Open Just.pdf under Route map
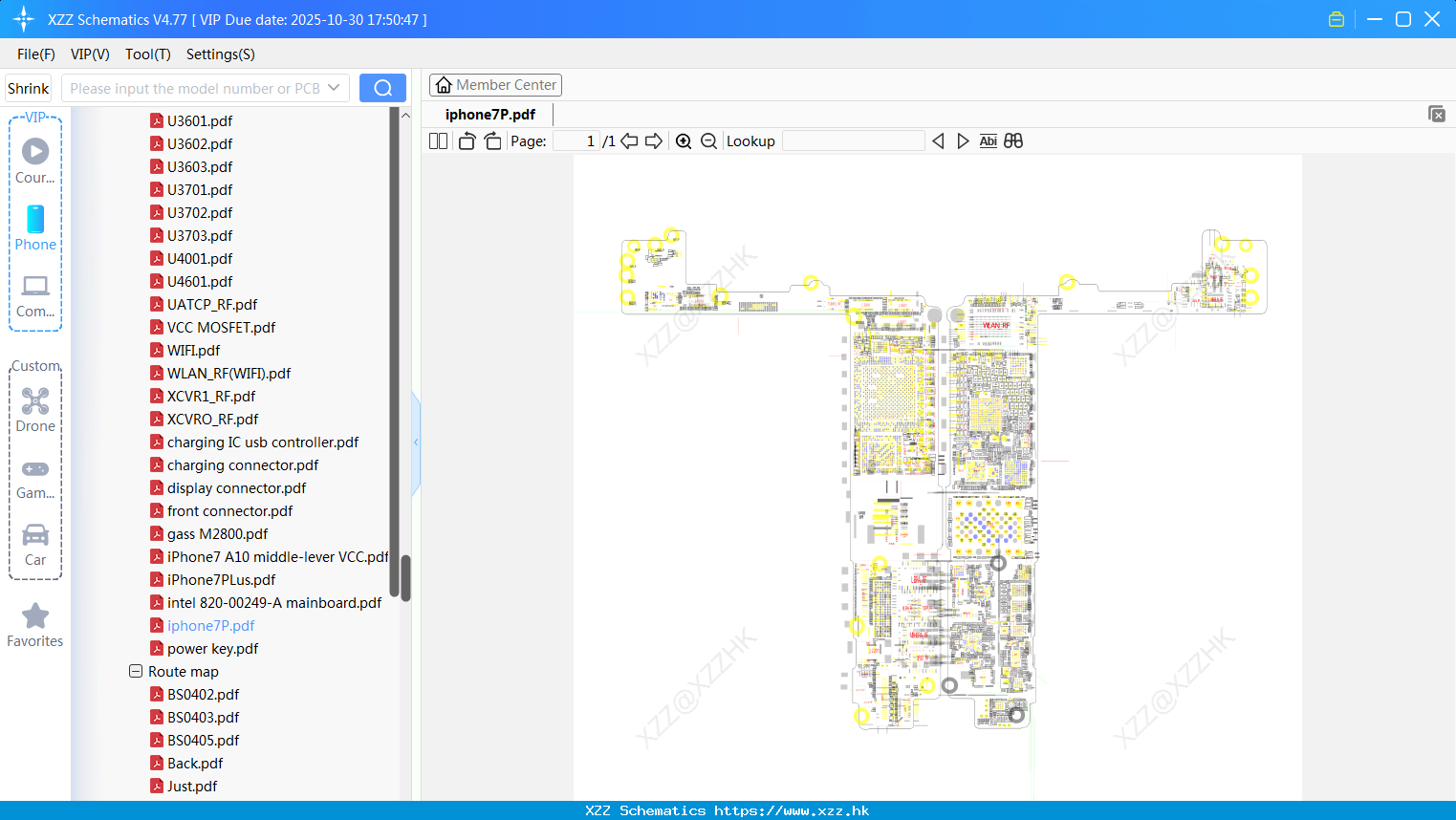Image resolution: width=1456 pixels, height=820 pixels. click(x=192, y=786)
